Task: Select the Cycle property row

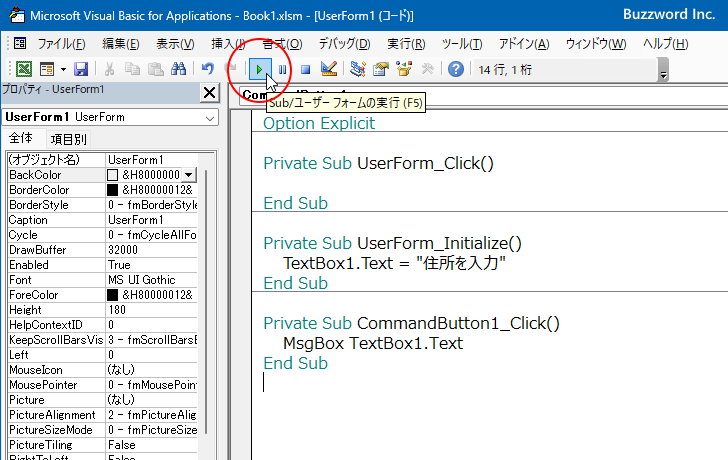Action: pyautogui.click(x=102, y=235)
